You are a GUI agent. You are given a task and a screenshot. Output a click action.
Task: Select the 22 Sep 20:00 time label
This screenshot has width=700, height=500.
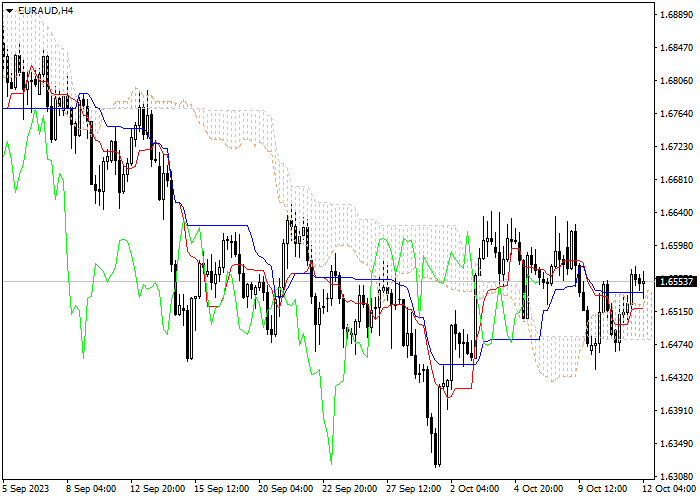[x=350, y=489]
